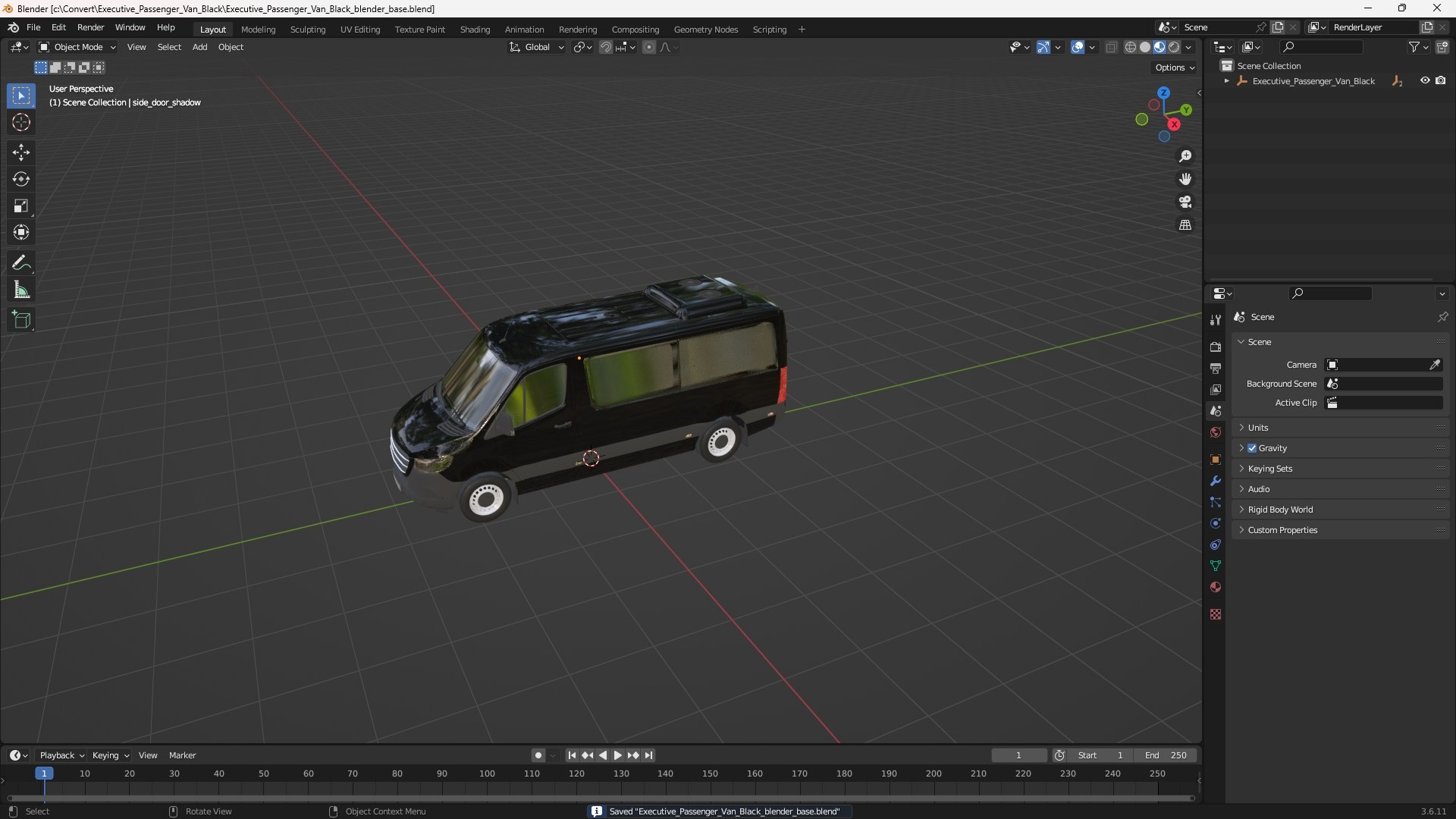The width and height of the screenshot is (1456, 819).
Task: Click frame 120 on the timeline
Action: [x=576, y=773]
